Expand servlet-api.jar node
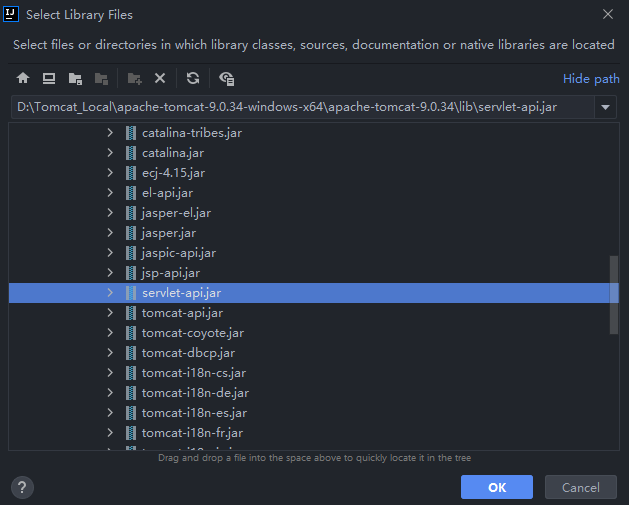 [110, 293]
